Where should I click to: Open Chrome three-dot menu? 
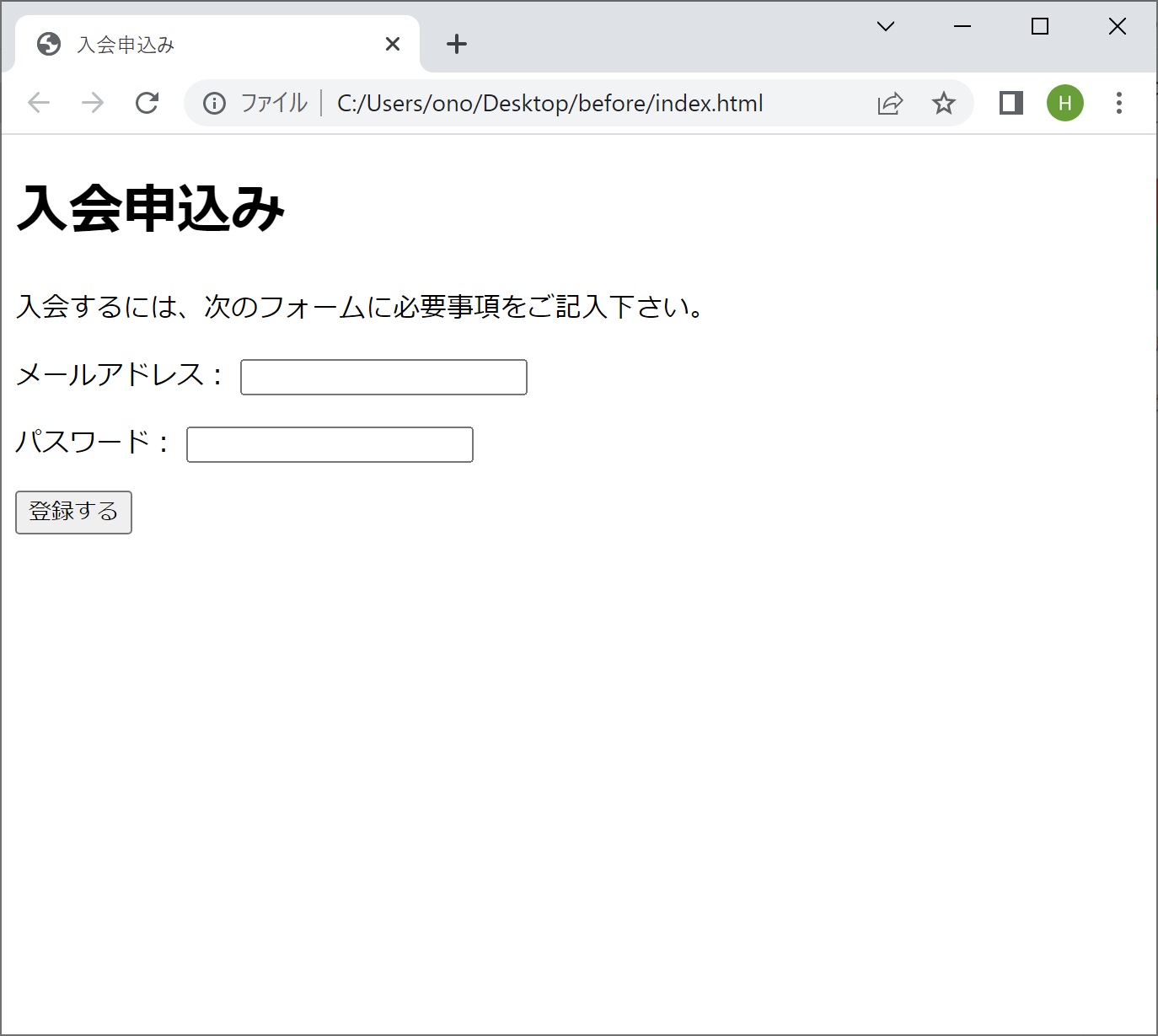point(1119,103)
